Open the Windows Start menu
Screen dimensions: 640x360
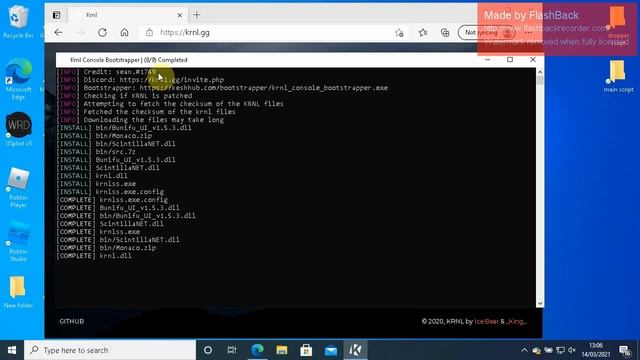12,350
